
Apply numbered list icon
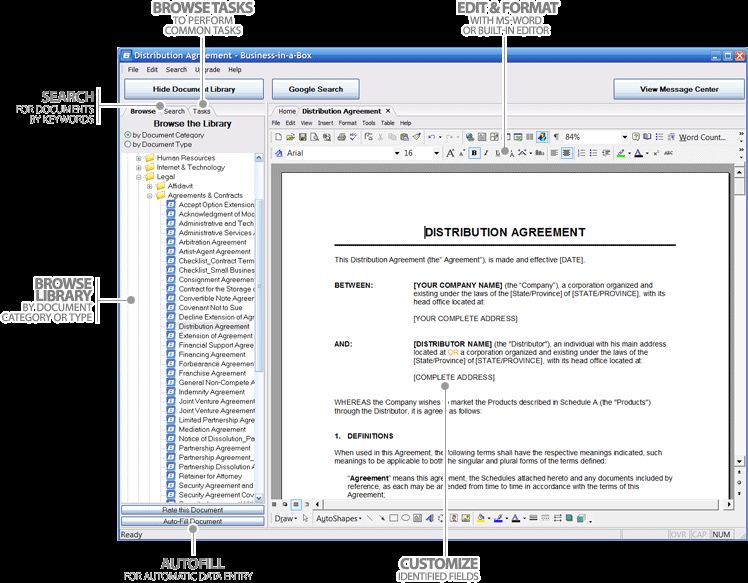pyautogui.click(x=581, y=153)
